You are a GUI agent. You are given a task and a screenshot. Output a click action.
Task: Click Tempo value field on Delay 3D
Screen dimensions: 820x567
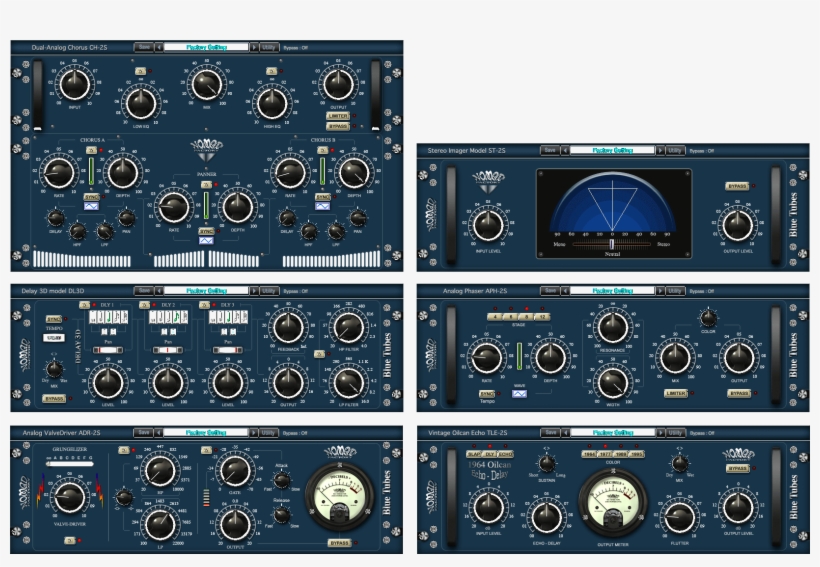(54, 338)
